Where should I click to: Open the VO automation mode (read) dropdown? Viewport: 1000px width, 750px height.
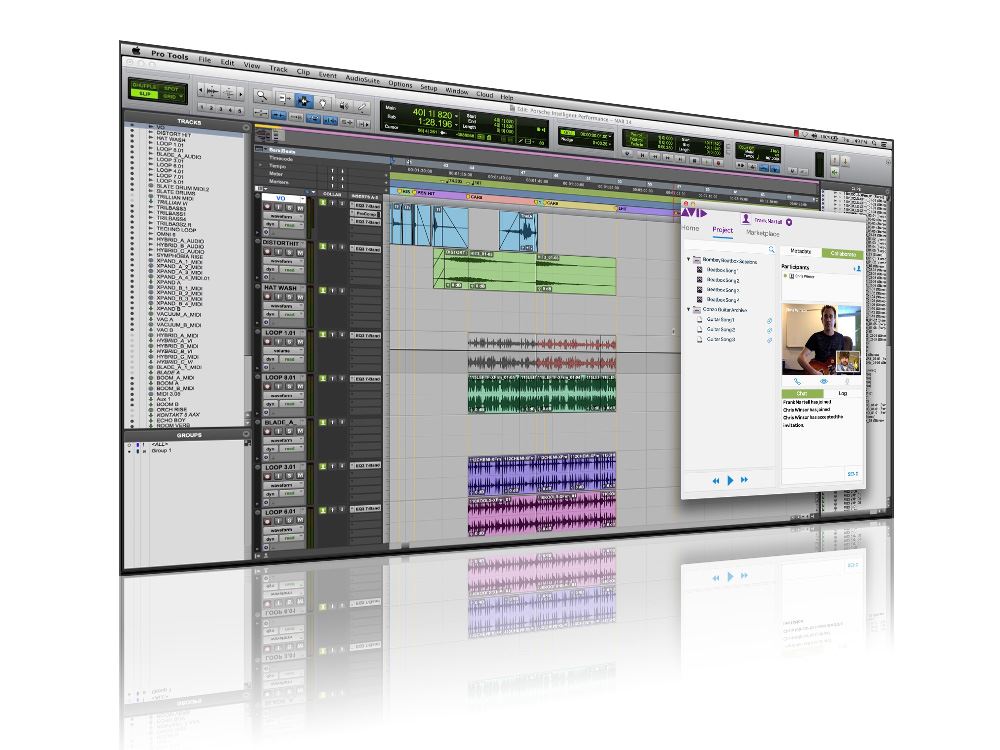coord(291,225)
